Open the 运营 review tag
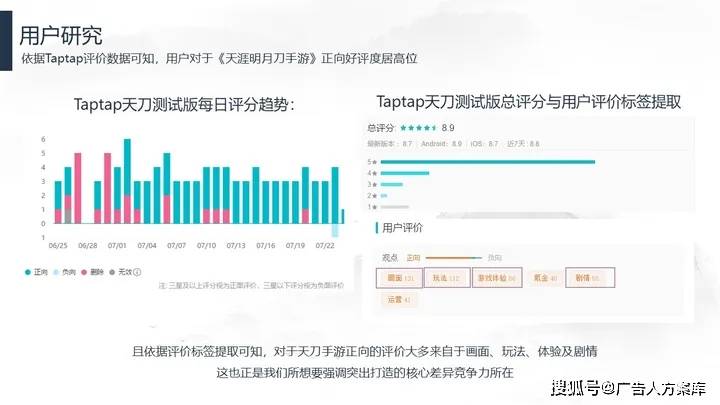720x405 pixels. 398,298
